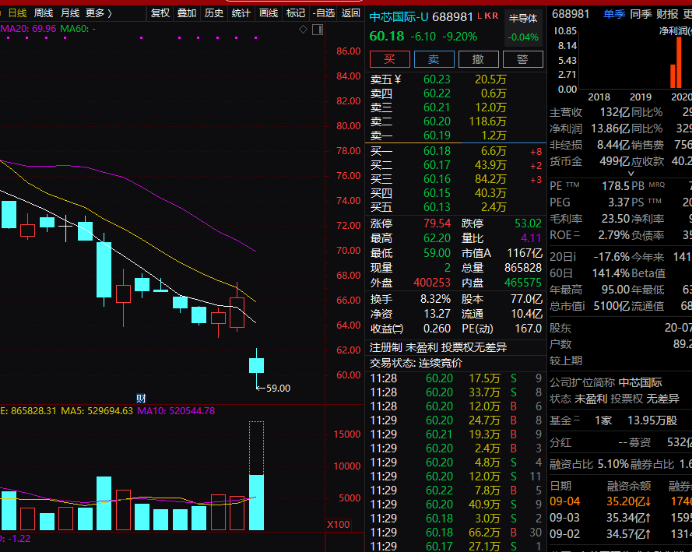Click the MA5: 529694.63 volume label
This screenshot has height=552, width=693.
[x=97, y=411]
